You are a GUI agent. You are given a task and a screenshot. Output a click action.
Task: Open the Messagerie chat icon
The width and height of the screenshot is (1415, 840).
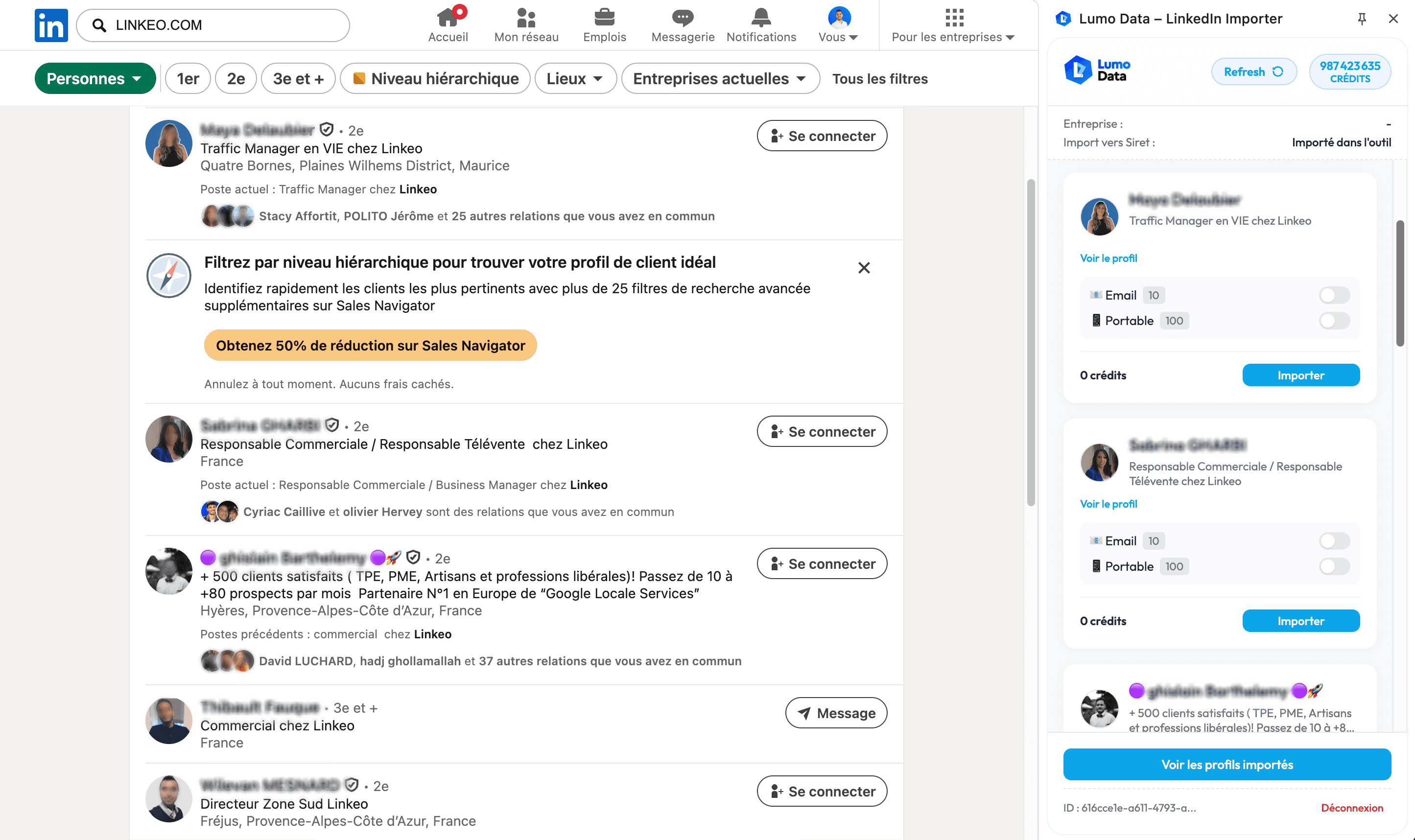coord(682,19)
